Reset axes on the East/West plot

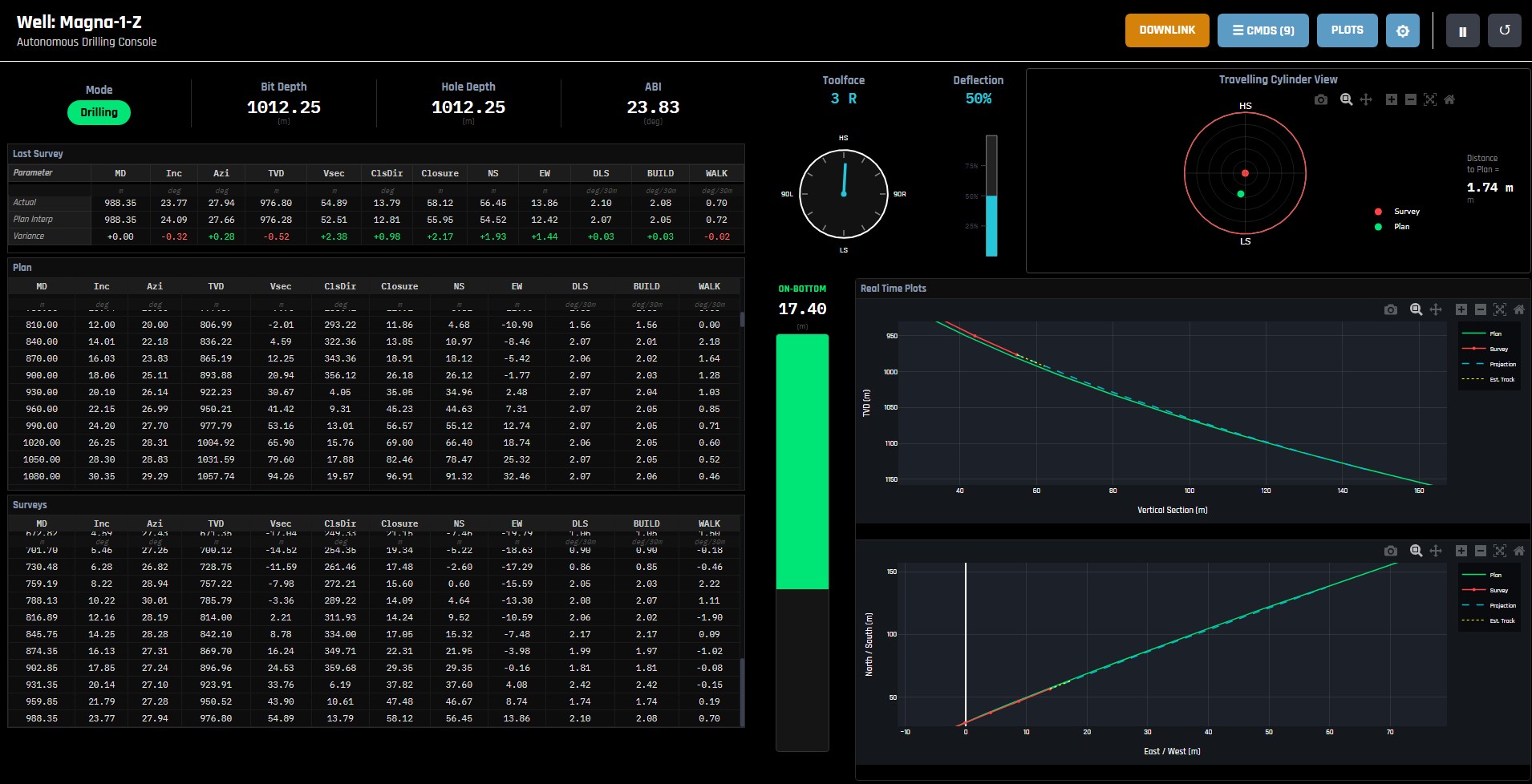pos(1519,551)
